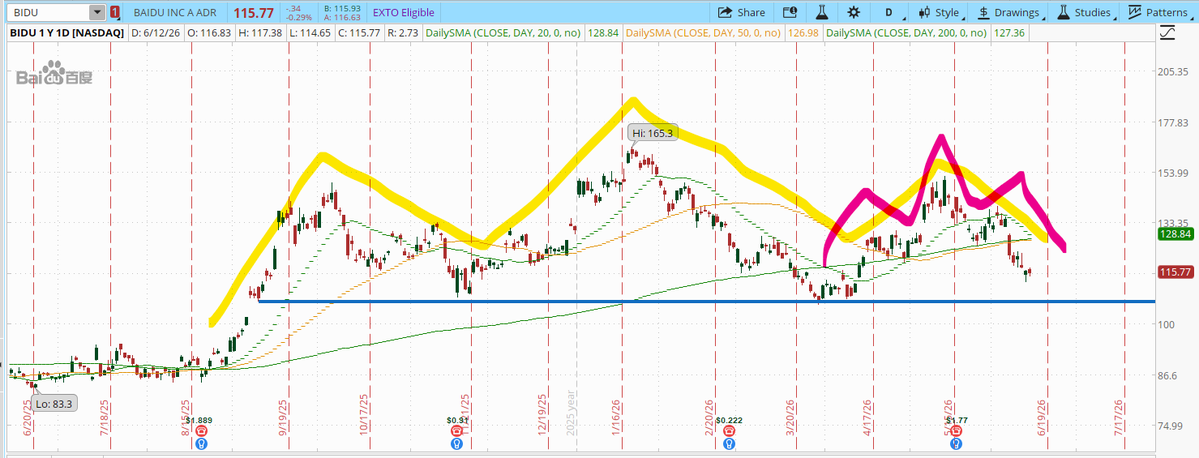The height and width of the screenshot is (458, 1199).
Task: Open the Patterns menu
Action: 1160,12
